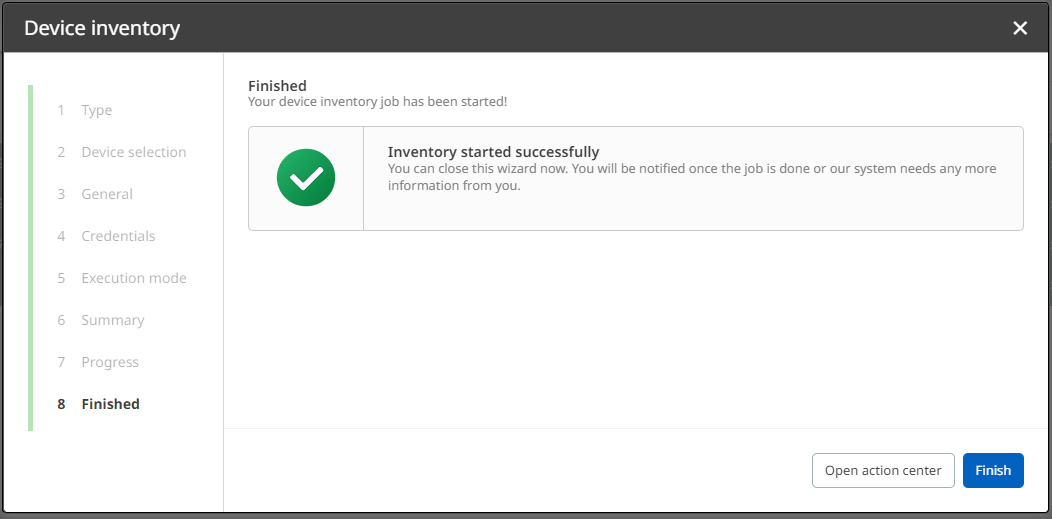Viewport: 1052px width, 519px height.
Task: Click step number 1 in the wizard sidebar
Action: [61, 110]
